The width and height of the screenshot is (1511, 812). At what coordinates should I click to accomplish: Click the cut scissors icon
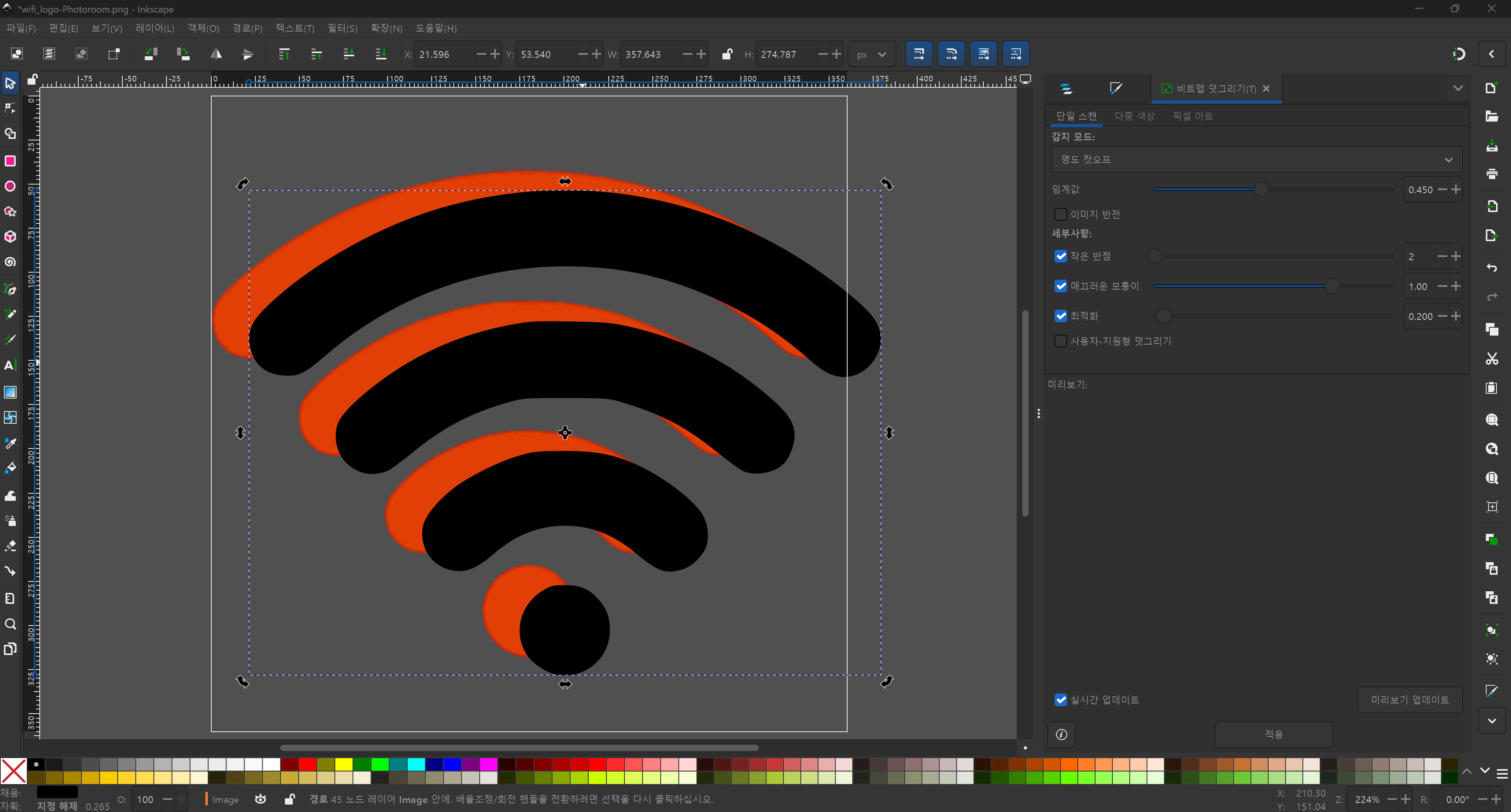(1492, 359)
